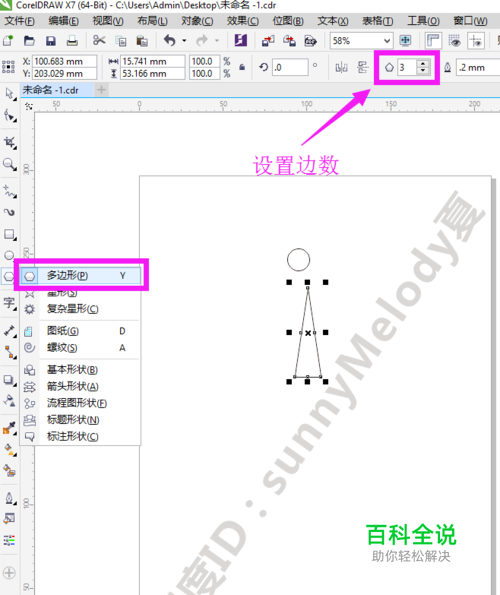The height and width of the screenshot is (595, 500).
Task: Select the Freehand drawing tool
Action: coord(9,192)
